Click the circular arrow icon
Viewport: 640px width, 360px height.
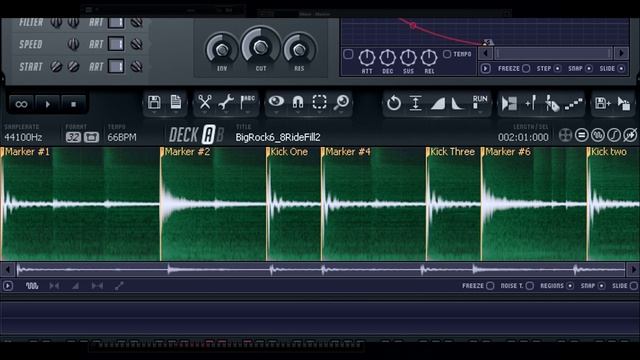[x=393, y=103]
